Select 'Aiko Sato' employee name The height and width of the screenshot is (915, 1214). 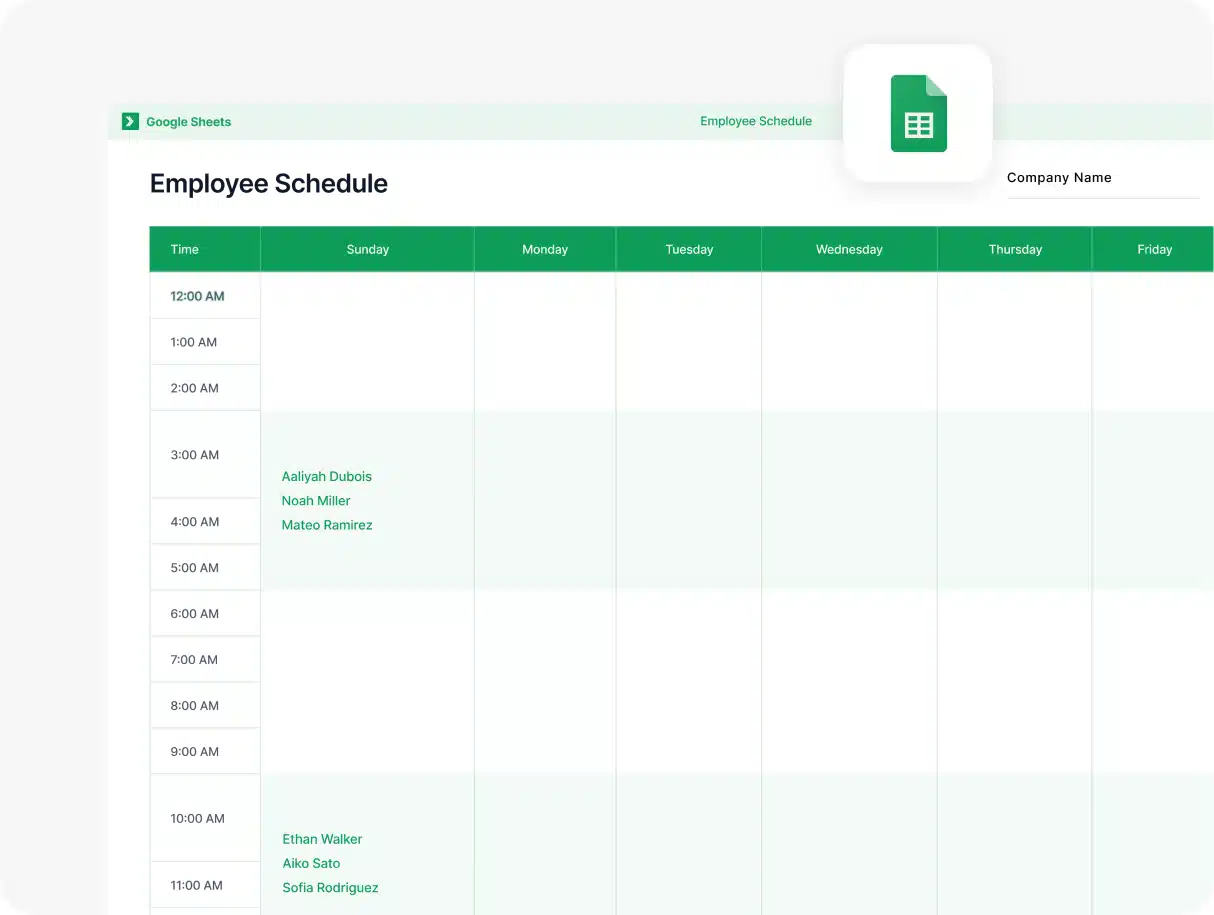point(311,863)
